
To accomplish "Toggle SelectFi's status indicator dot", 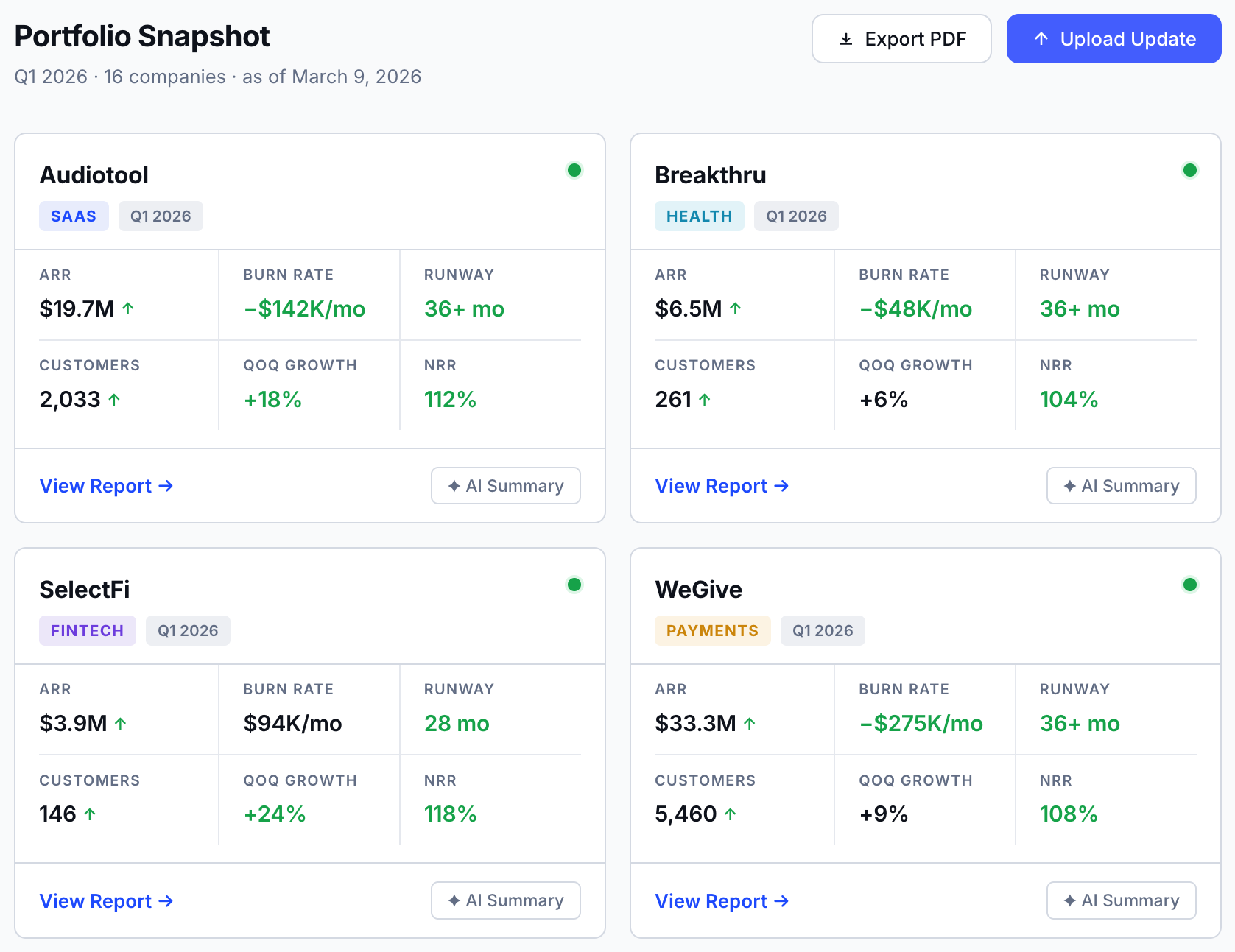I will pyautogui.click(x=574, y=584).
